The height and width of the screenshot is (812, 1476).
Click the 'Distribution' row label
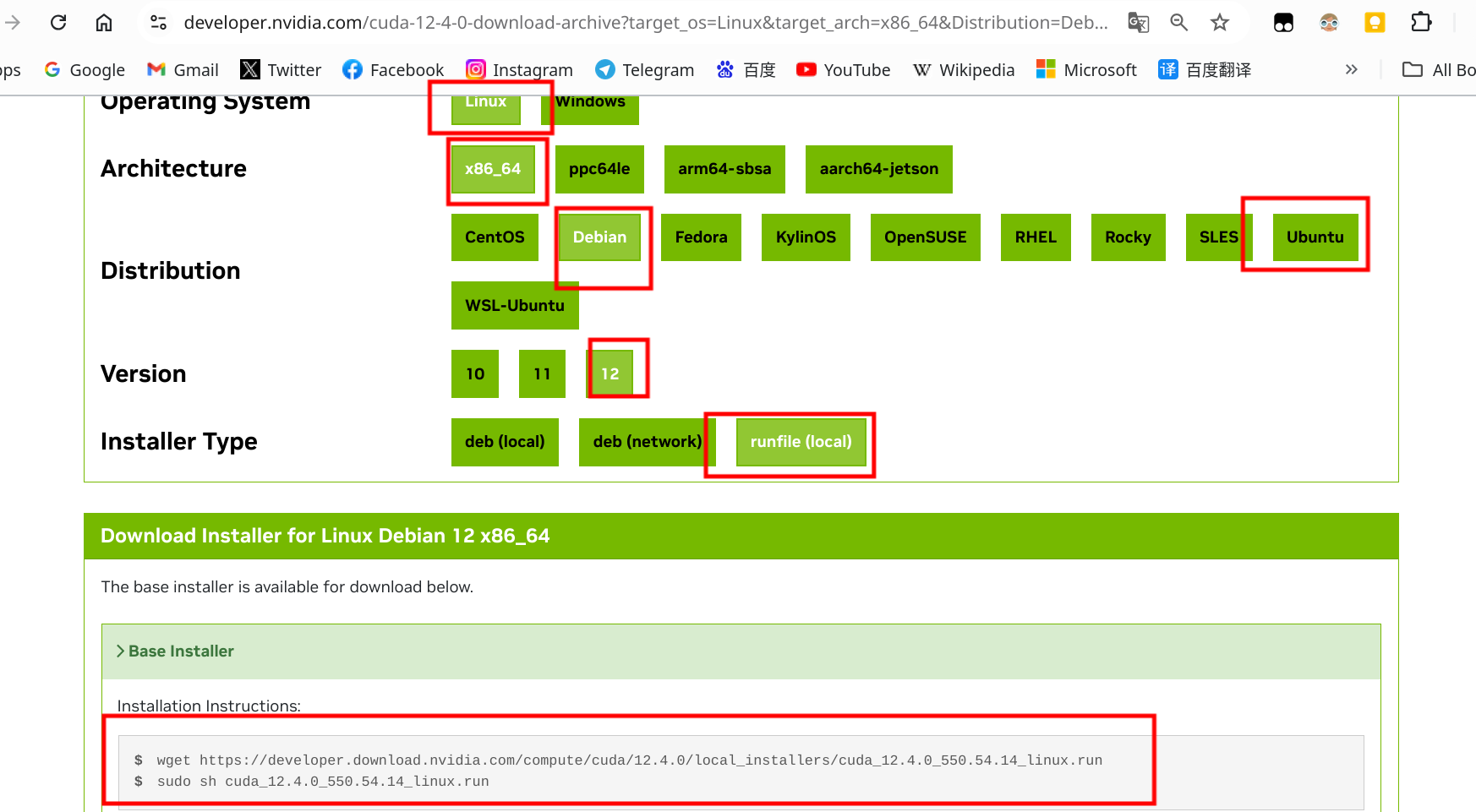(171, 271)
